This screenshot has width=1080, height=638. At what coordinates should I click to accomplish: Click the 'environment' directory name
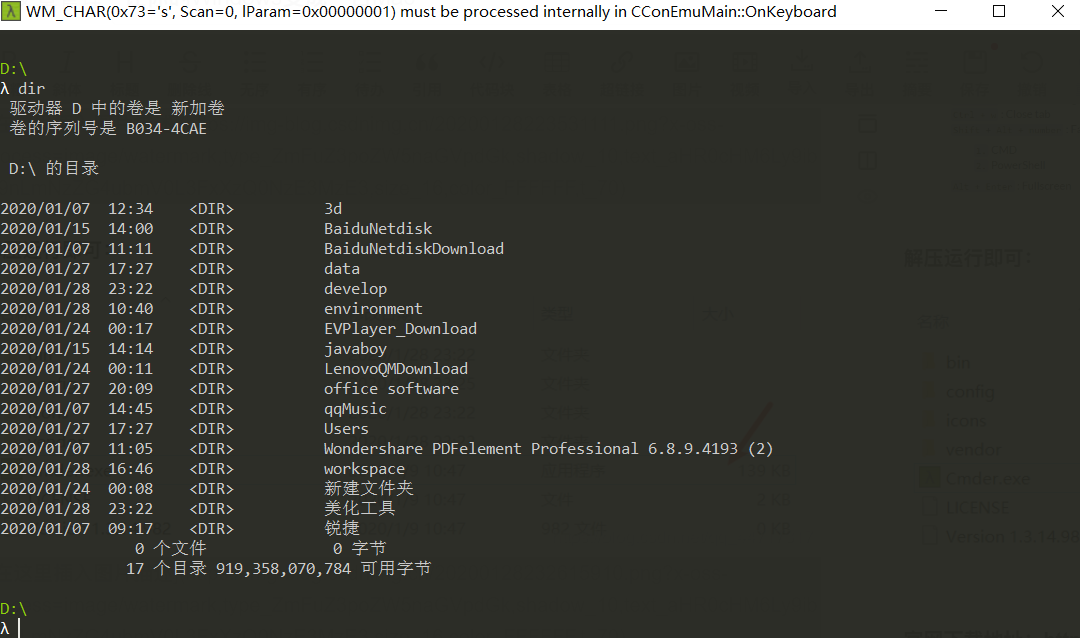[x=373, y=308]
